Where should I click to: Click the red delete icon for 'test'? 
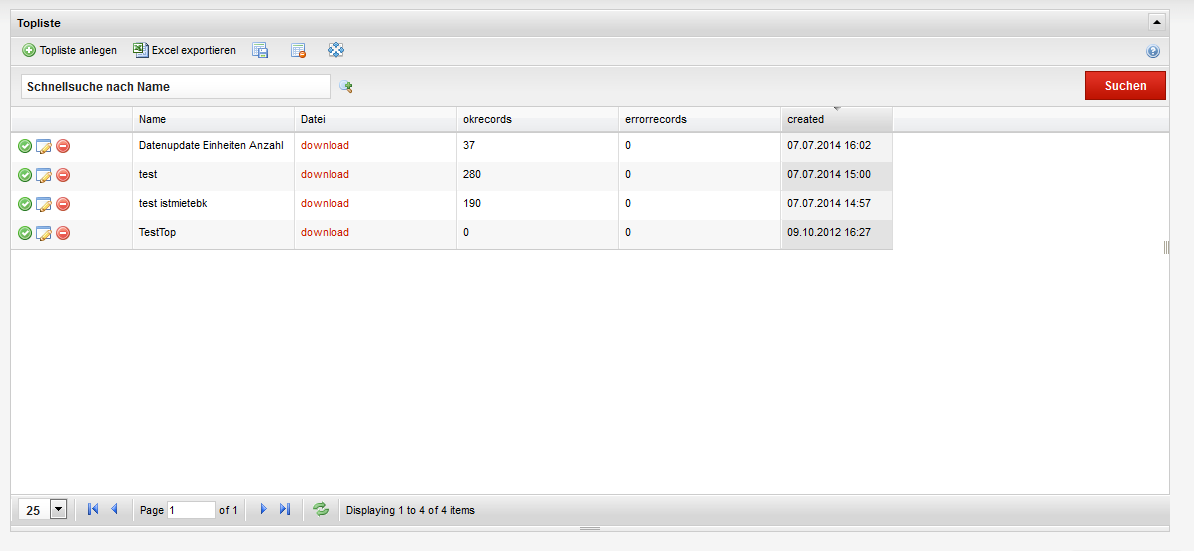point(63,175)
